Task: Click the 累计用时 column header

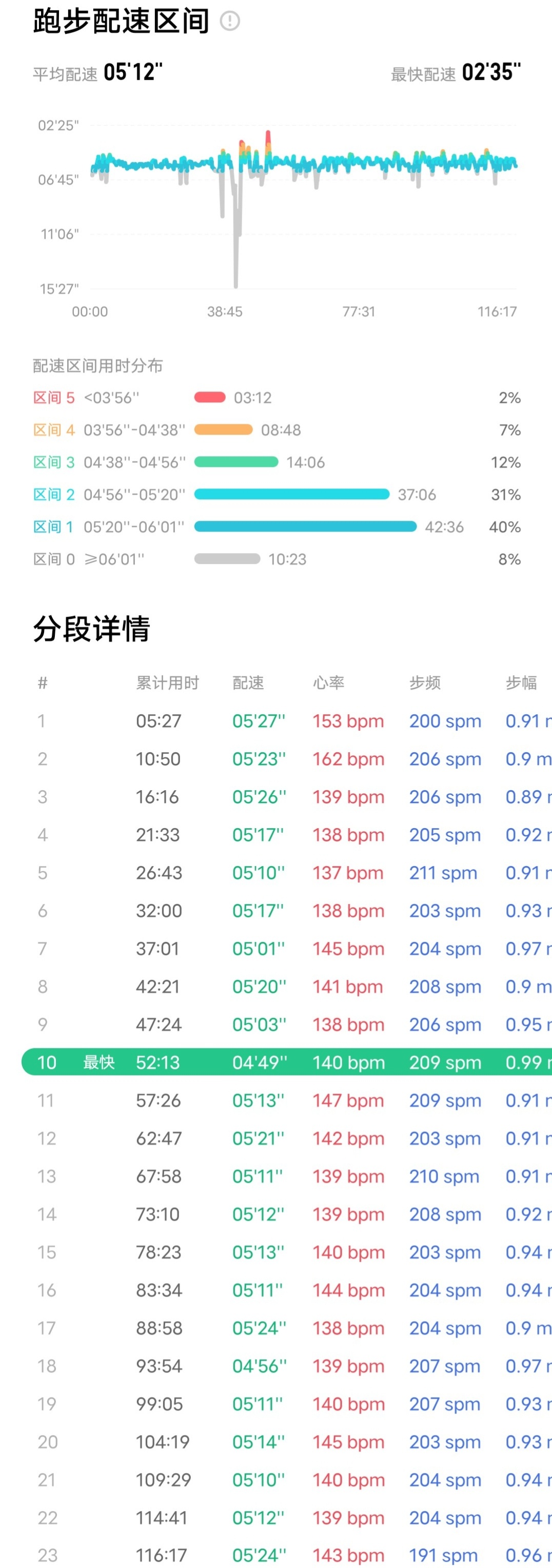Action: point(167,683)
